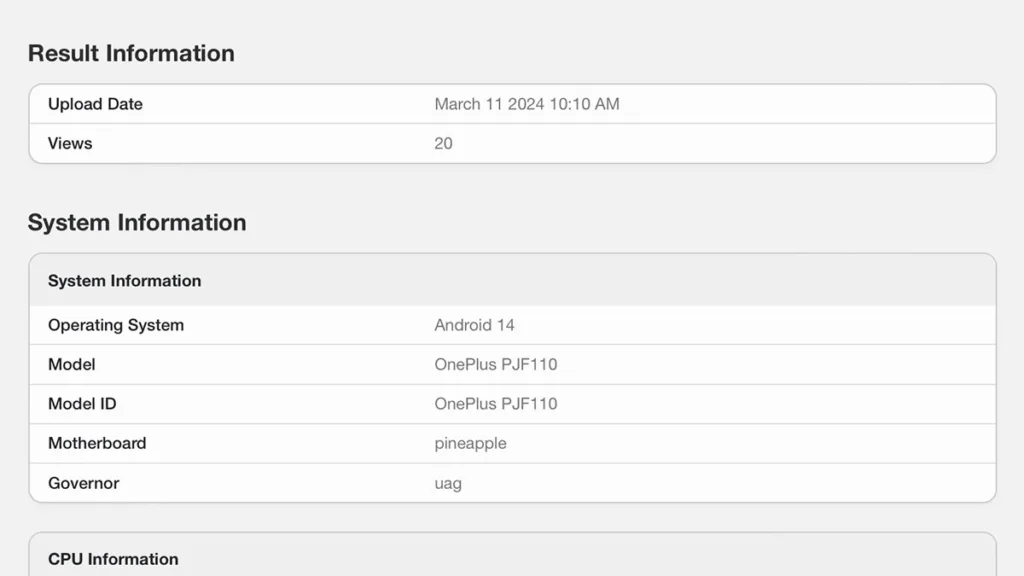Screen dimensions: 1024x576
Task: Select the OnePlus PJF110 value in Model row
Action: [x=496, y=364]
